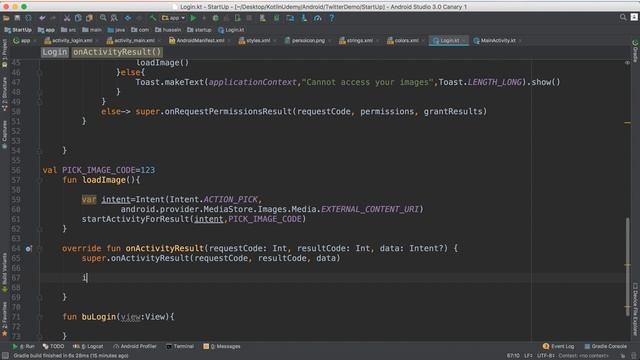640x360 pixels.
Task: Click the Synchronize toolbar icon
Action: pyautogui.click(x=28, y=18)
